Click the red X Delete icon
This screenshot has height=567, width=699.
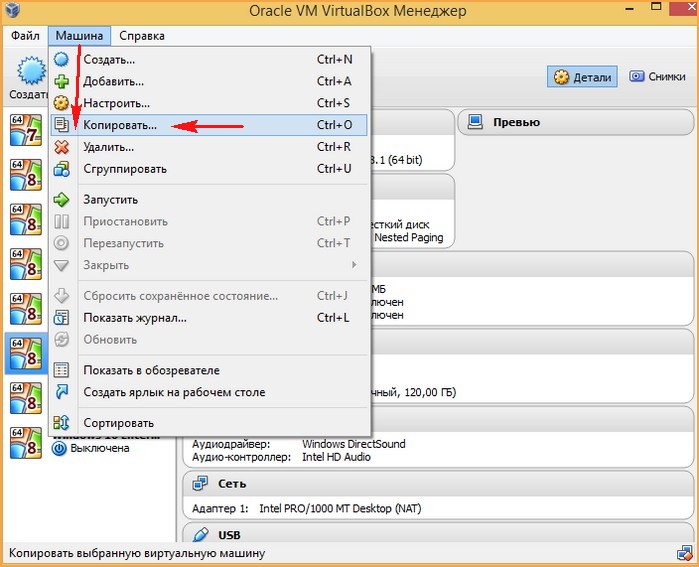click(62, 147)
